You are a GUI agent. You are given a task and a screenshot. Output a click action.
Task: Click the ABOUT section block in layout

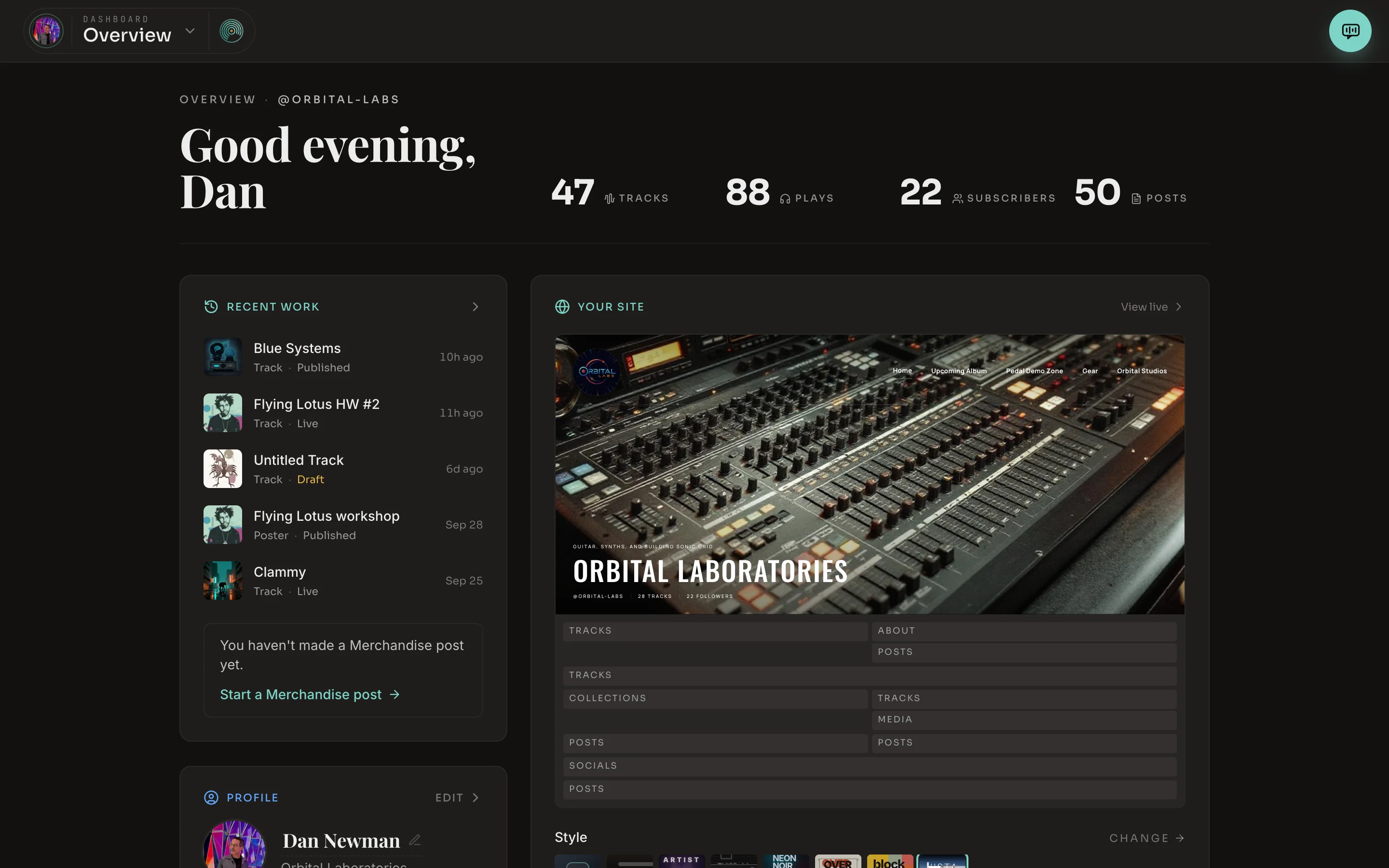click(1024, 631)
